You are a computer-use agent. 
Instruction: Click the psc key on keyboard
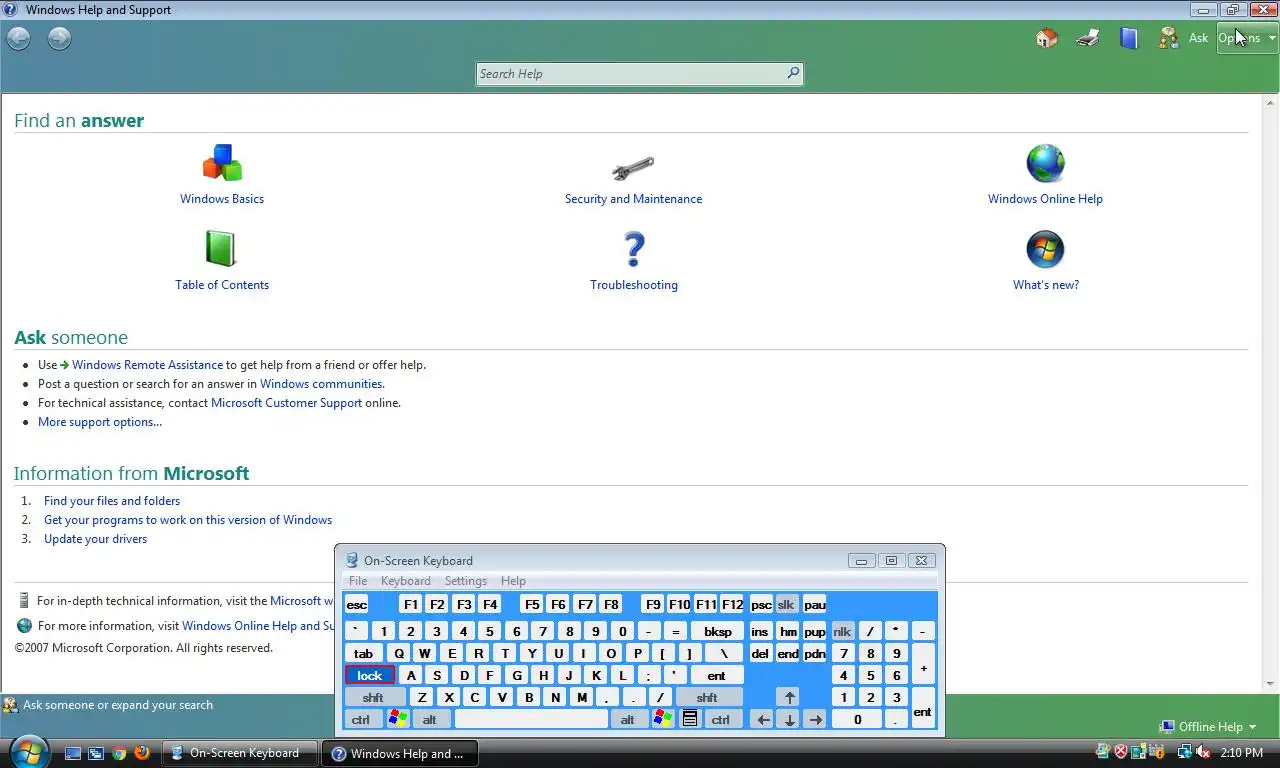(761, 605)
